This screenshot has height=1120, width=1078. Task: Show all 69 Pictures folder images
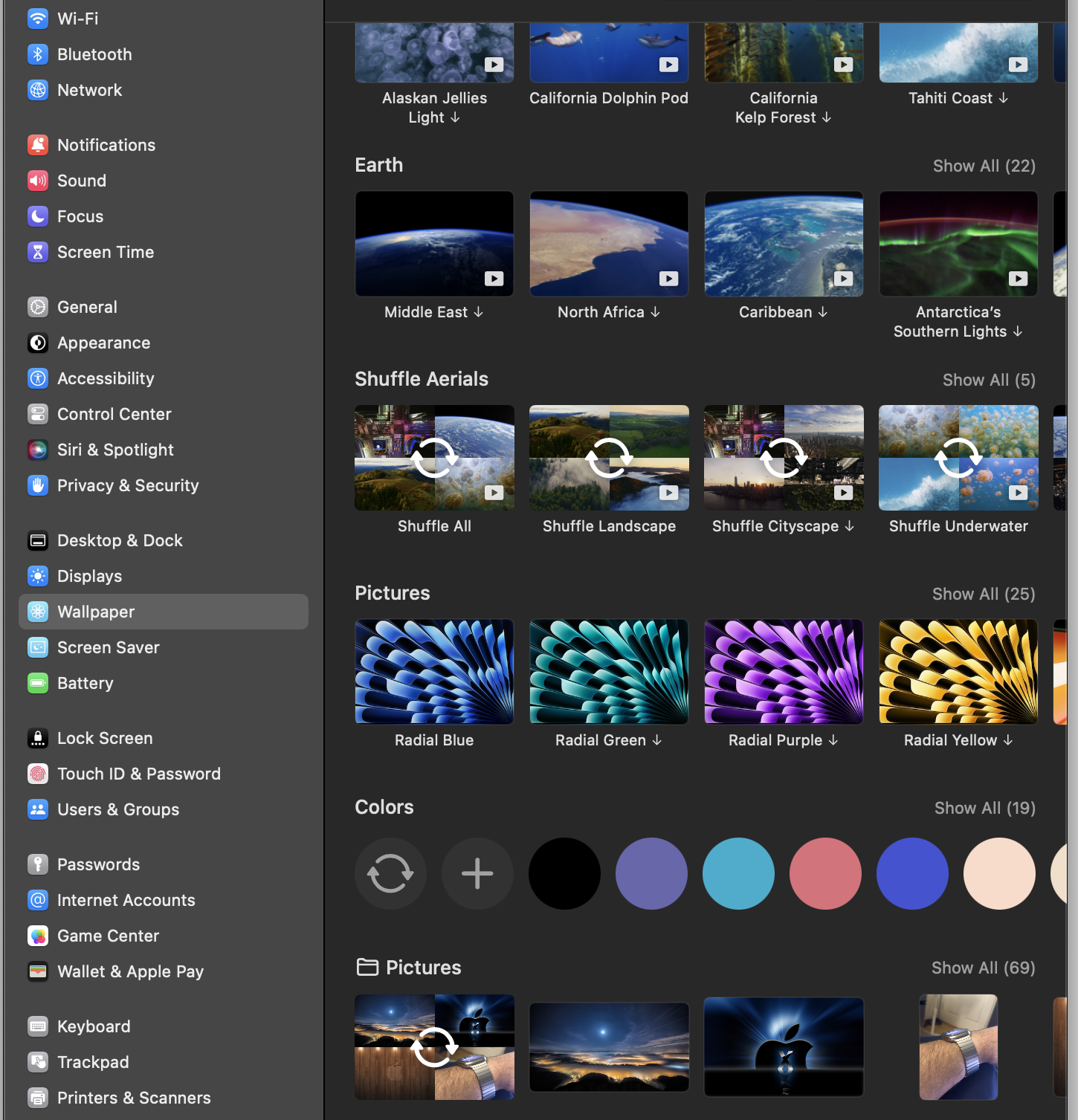tap(983, 968)
